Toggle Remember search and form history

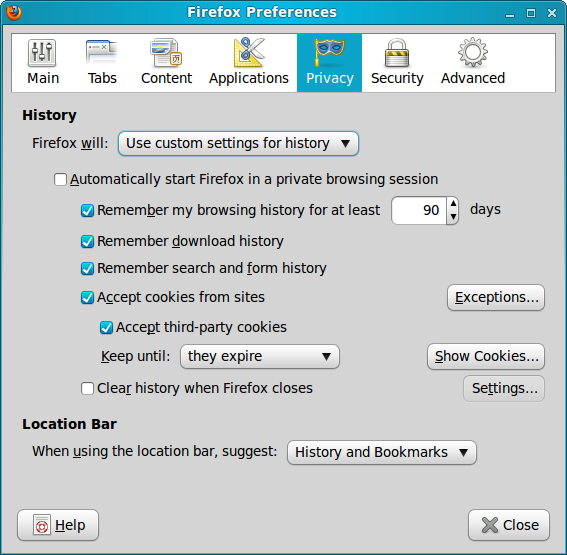pos(87,269)
